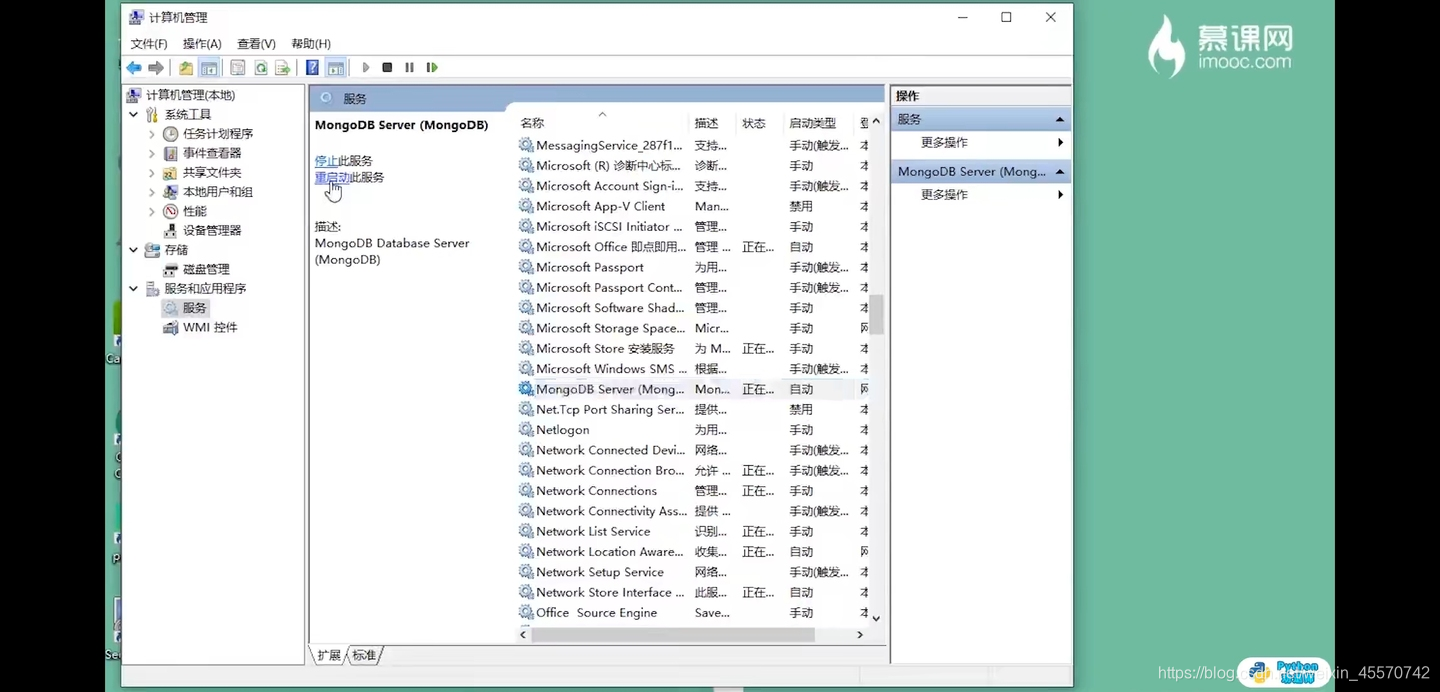Open the 操作(A) menu
Screen dimensions: 1440x692
202,44
